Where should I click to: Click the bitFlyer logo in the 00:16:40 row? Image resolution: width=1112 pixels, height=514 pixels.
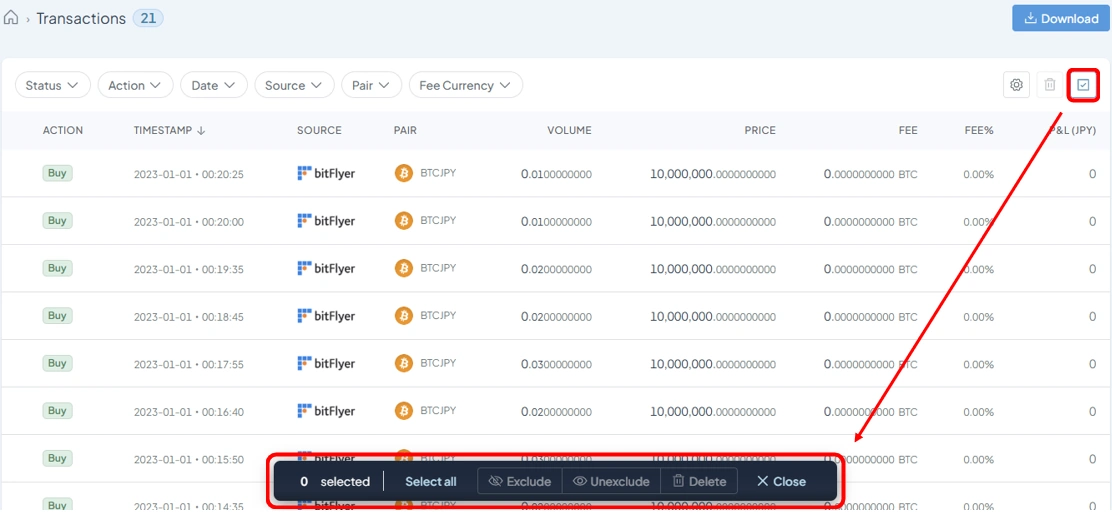pyautogui.click(x=326, y=410)
